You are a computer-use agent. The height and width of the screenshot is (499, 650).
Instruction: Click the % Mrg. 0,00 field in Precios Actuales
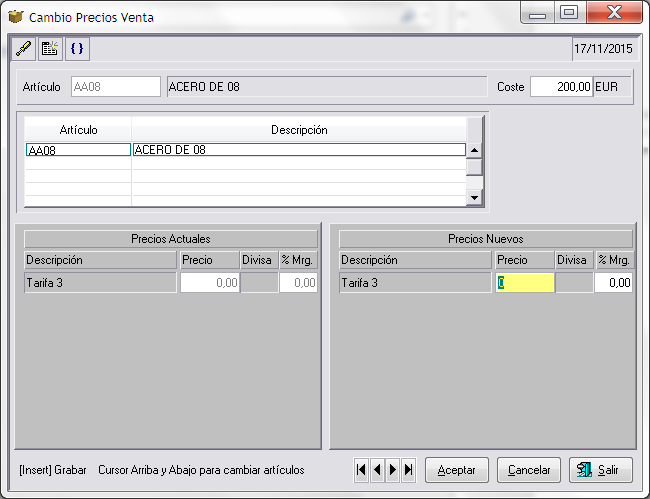pyautogui.click(x=298, y=283)
